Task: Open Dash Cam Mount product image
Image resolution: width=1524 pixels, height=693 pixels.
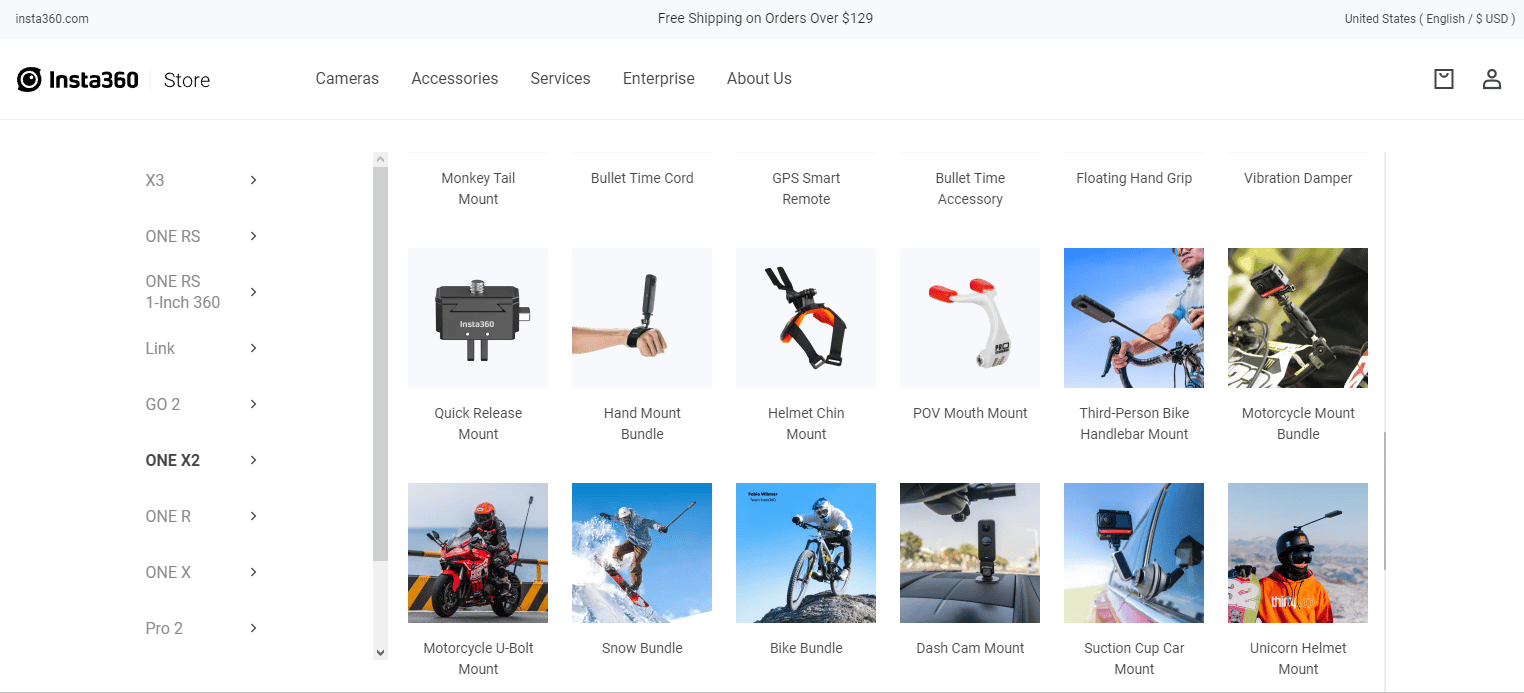Action: click(x=970, y=553)
